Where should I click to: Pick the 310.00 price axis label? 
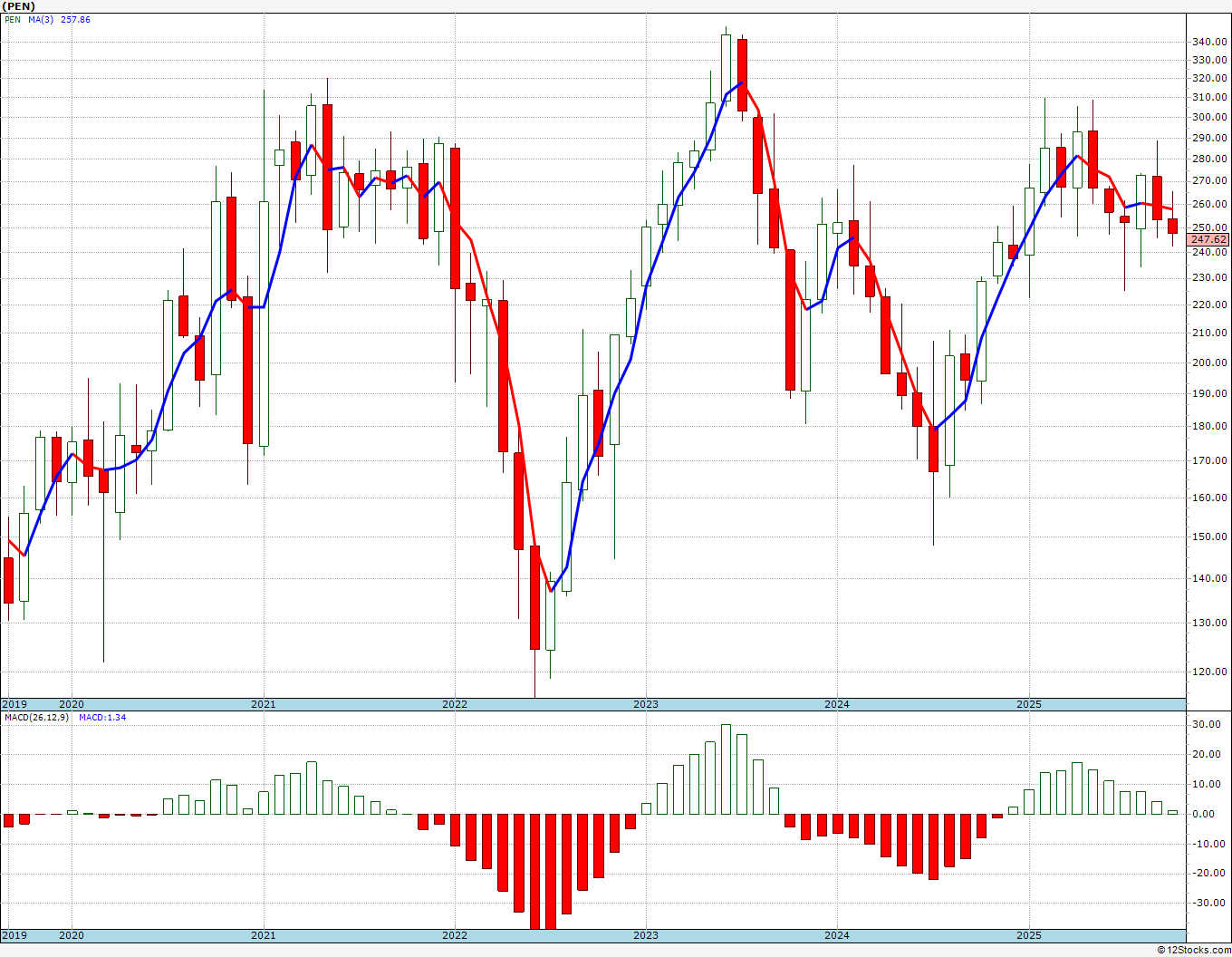click(1210, 97)
